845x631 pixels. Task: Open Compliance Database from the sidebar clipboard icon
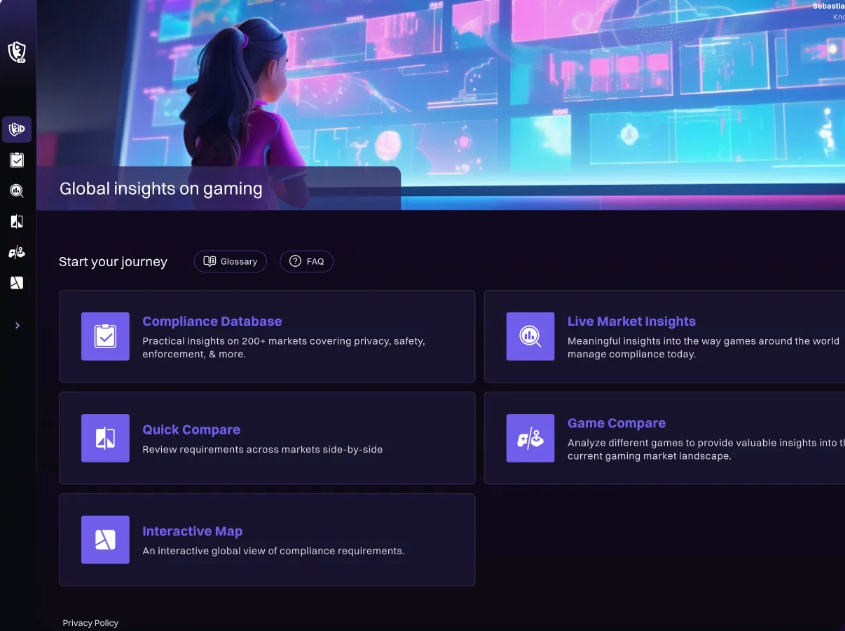coord(16,160)
